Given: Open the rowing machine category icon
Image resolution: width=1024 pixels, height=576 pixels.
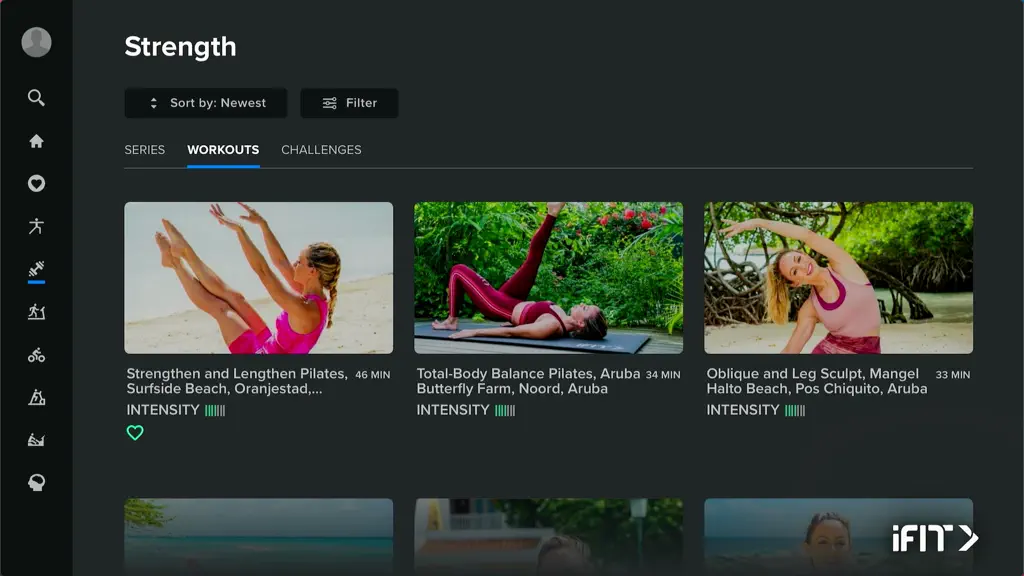Looking at the screenshot, I should click(36, 440).
